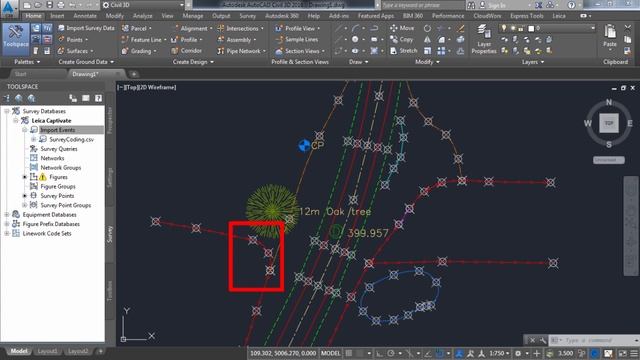Click the Pipe Network tool
This screenshot has width=640, height=360.
242,51
